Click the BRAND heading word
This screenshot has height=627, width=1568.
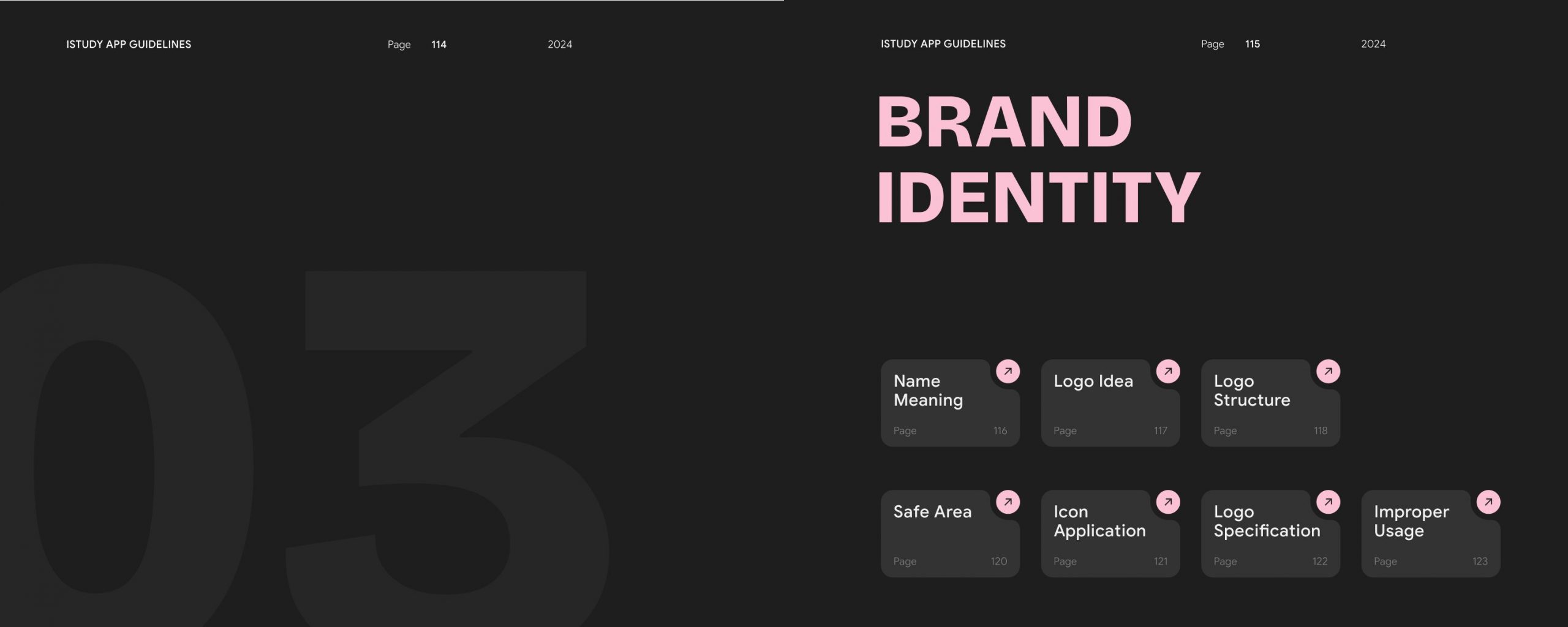coord(1005,122)
